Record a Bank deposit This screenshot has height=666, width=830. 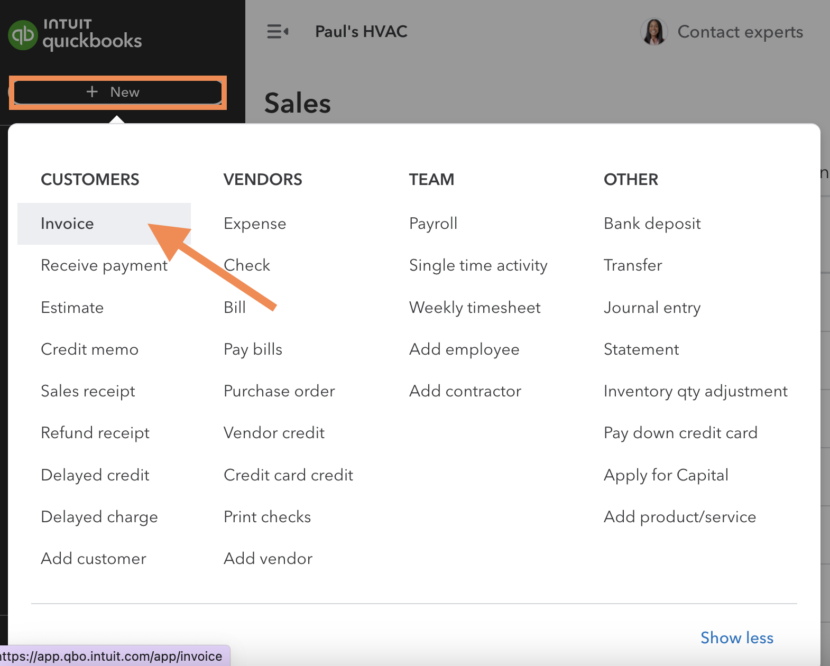[x=652, y=223]
